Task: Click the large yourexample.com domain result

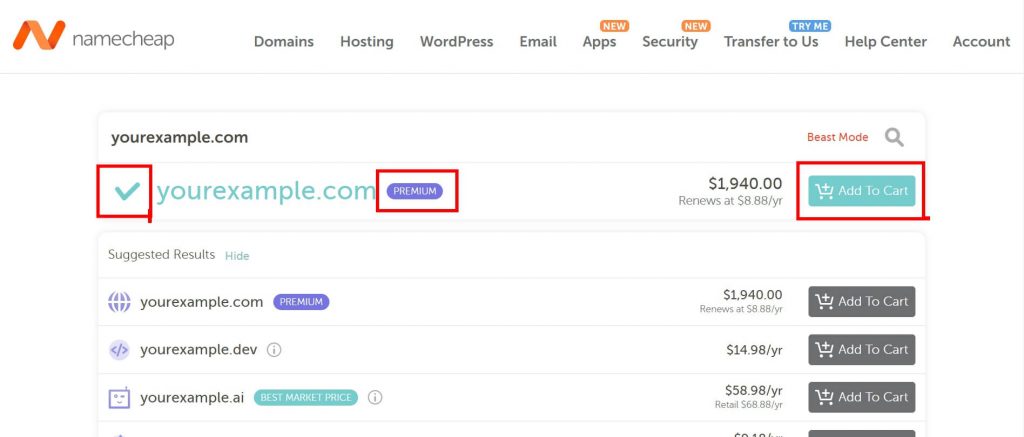Action: point(266,191)
